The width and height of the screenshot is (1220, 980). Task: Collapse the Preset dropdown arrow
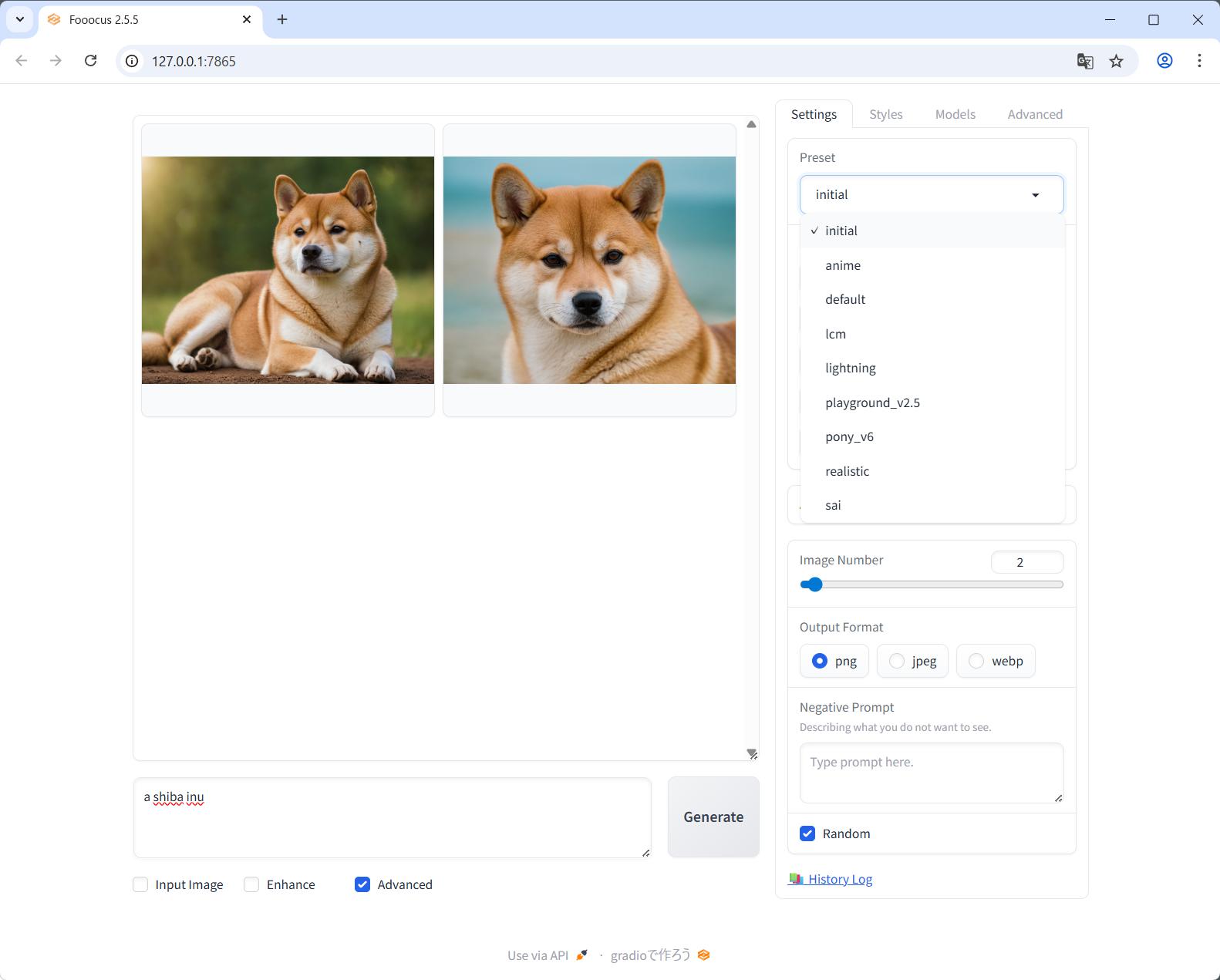tap(1035, 195)
